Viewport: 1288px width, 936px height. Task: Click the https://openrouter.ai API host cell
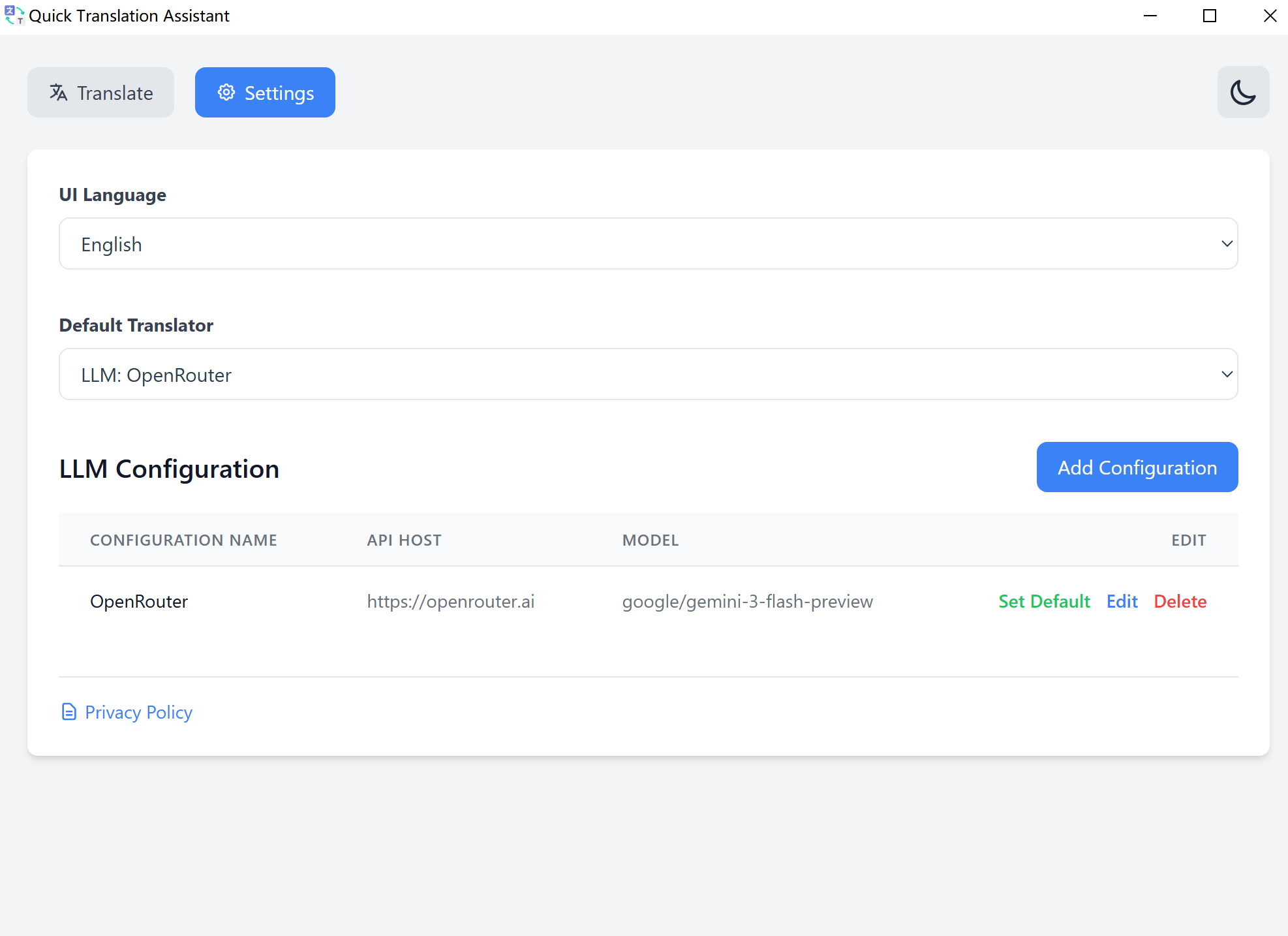[x=450, y=601]
